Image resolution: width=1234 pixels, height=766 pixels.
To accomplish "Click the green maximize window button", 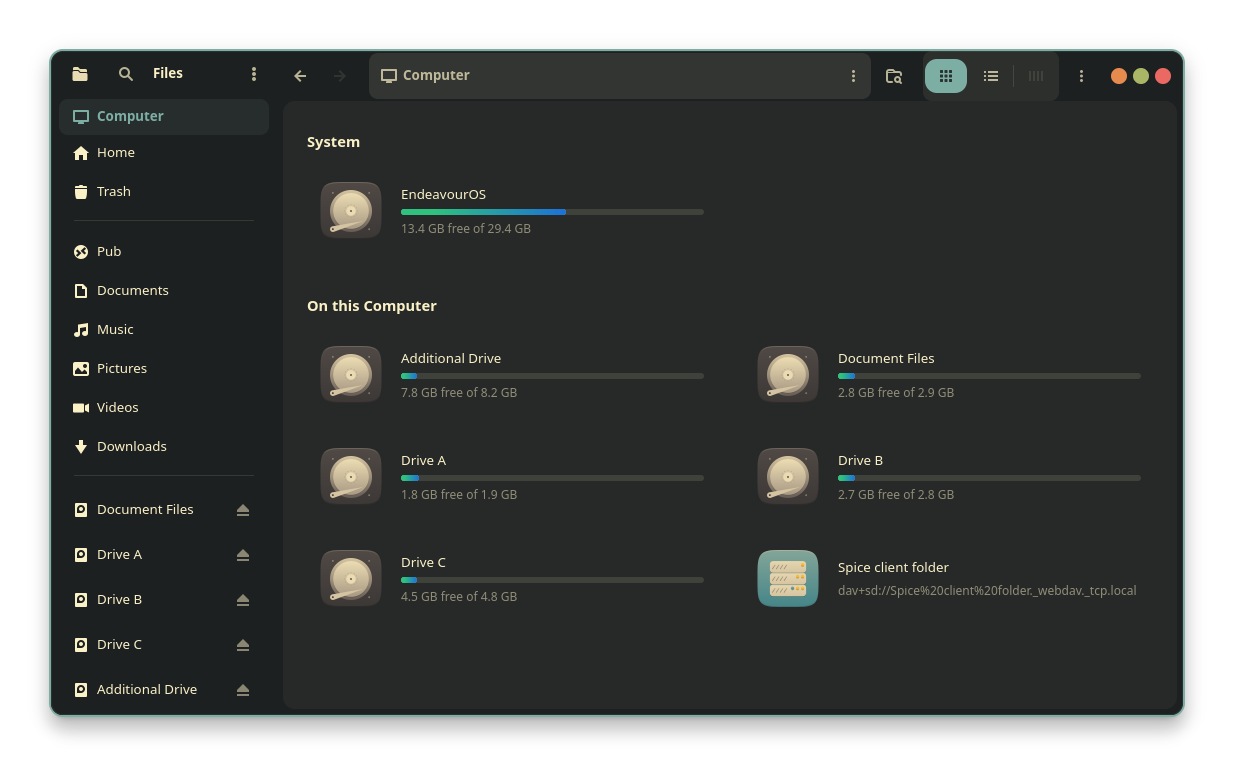I will [1141, 76].
